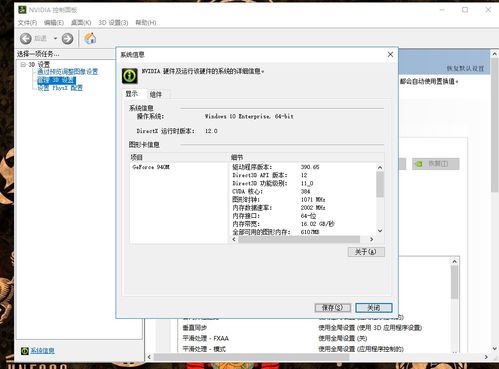Click the Direct3D 功能级别 row showing 11_0
Screen dimensions: 499x369
click(303, 183)
